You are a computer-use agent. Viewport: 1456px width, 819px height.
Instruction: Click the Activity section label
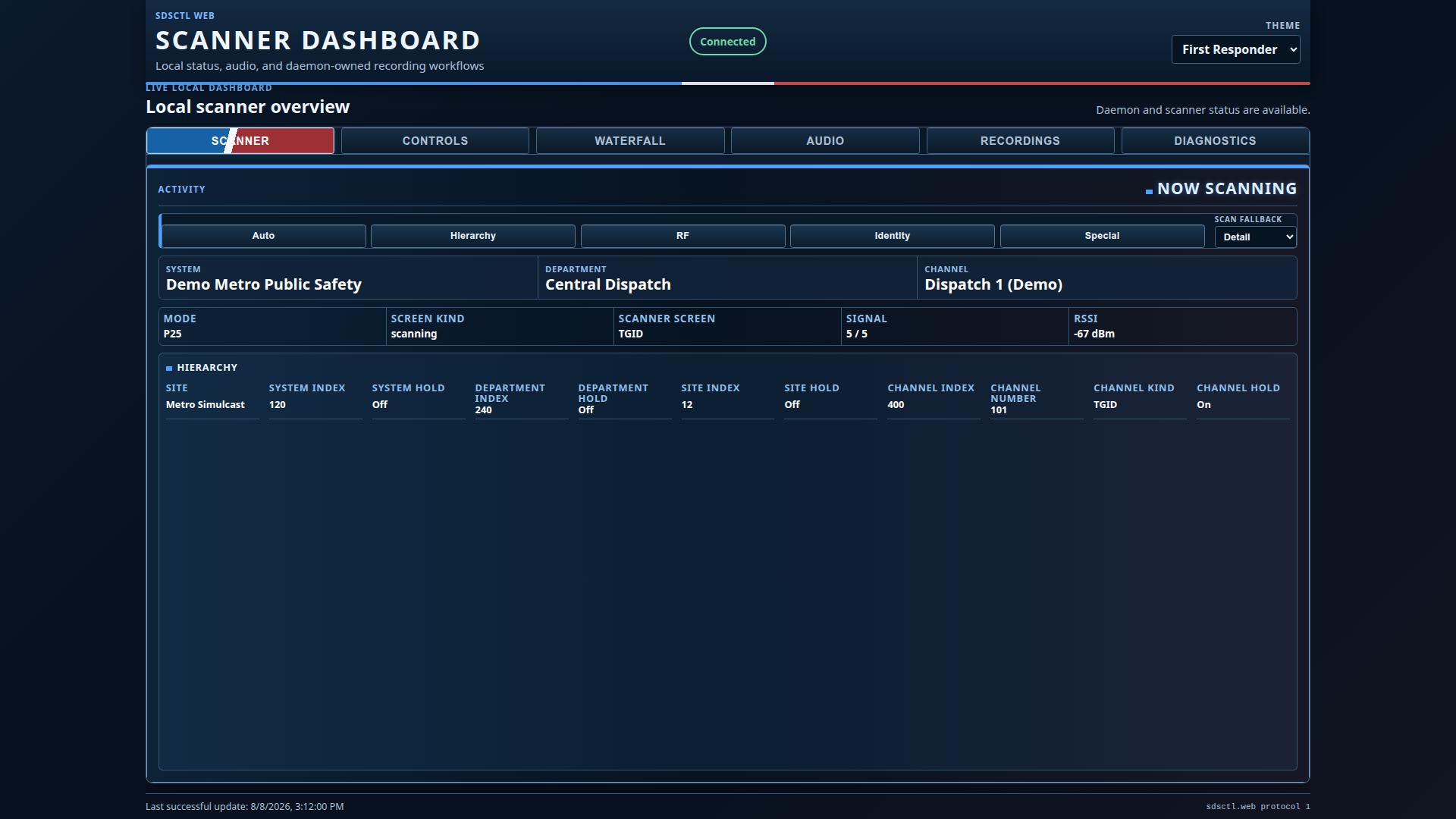[x=181, y=190]
